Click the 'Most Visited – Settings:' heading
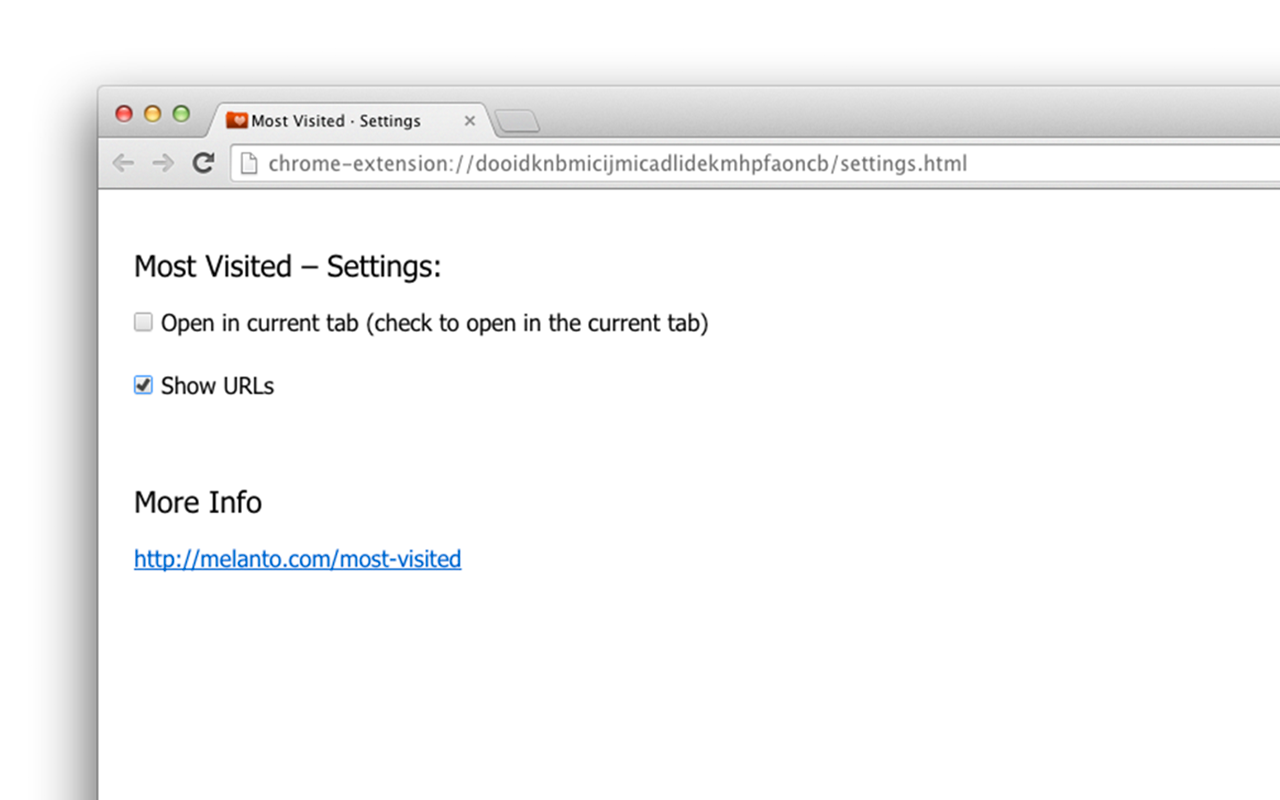Image resolution: width=1280 pixels, height=800 pixels. click(x=287, y=267)
